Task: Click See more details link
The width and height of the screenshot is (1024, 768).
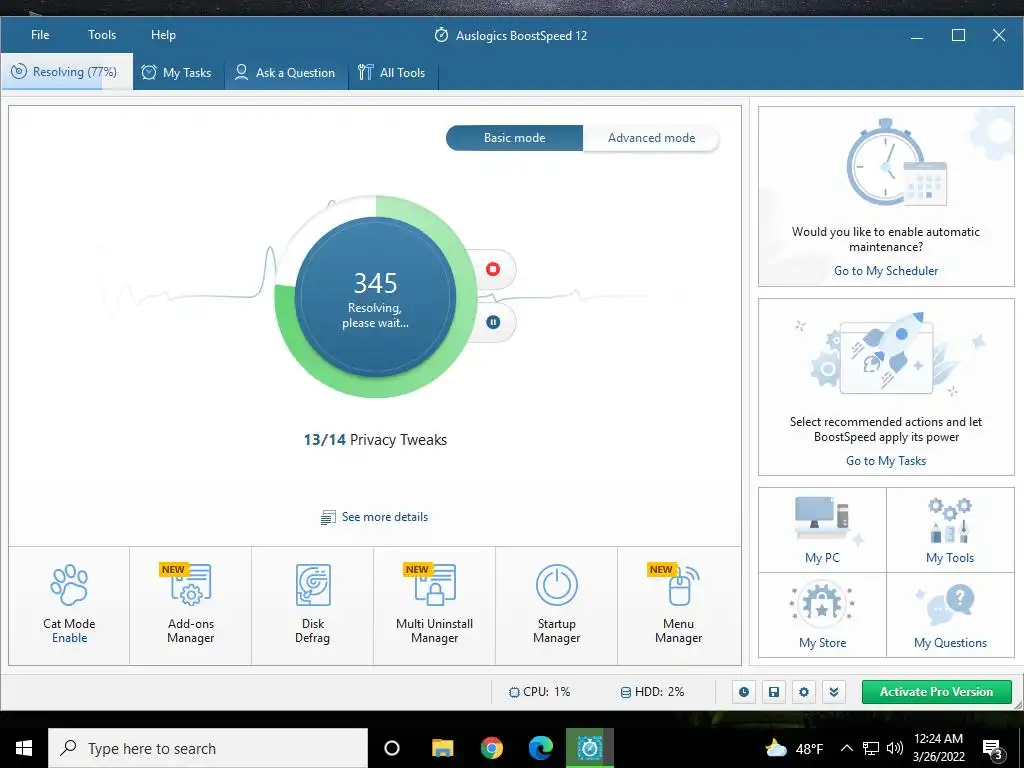Action: click(x=375, y=517)
